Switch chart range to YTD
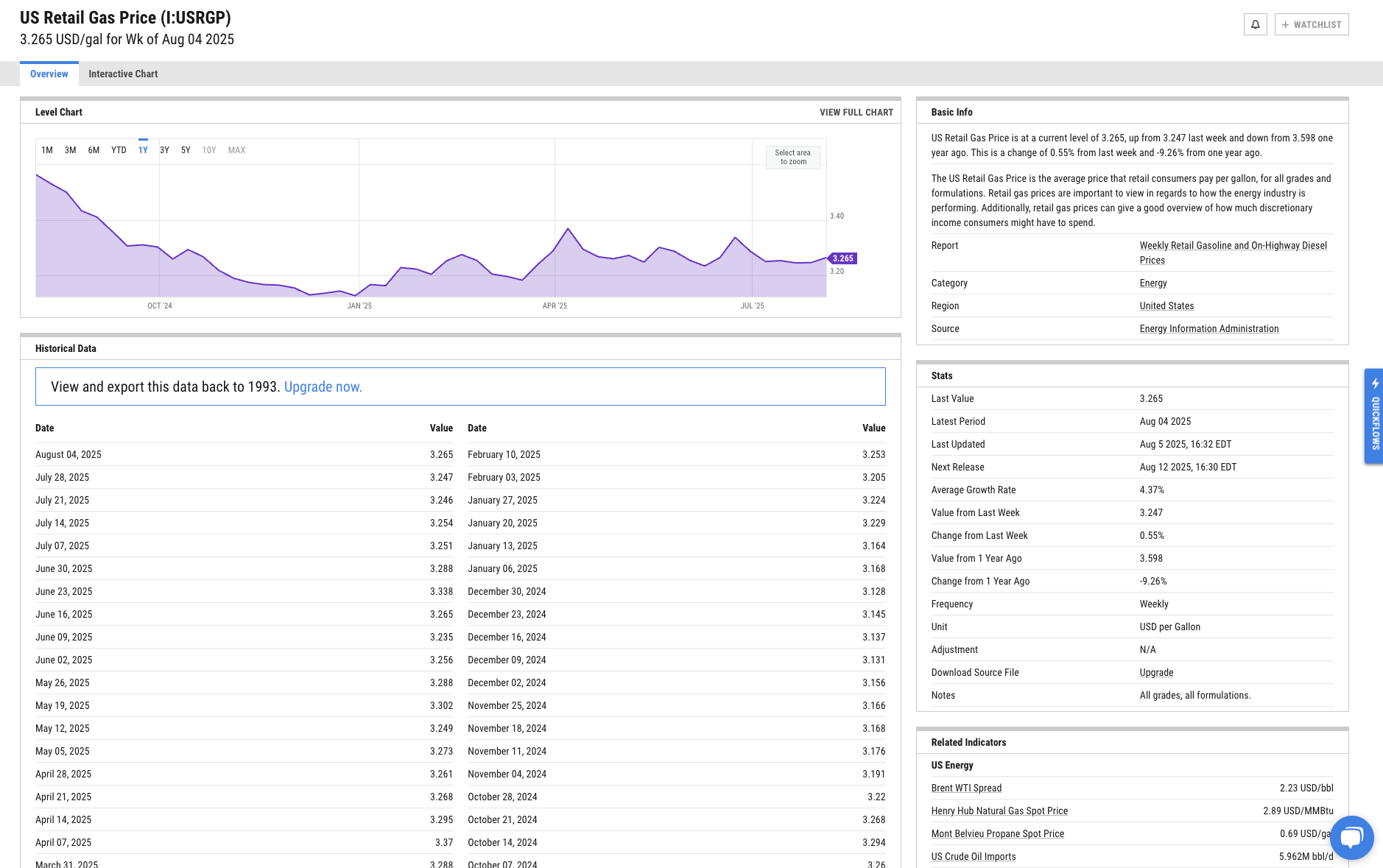 pos(119,150)
